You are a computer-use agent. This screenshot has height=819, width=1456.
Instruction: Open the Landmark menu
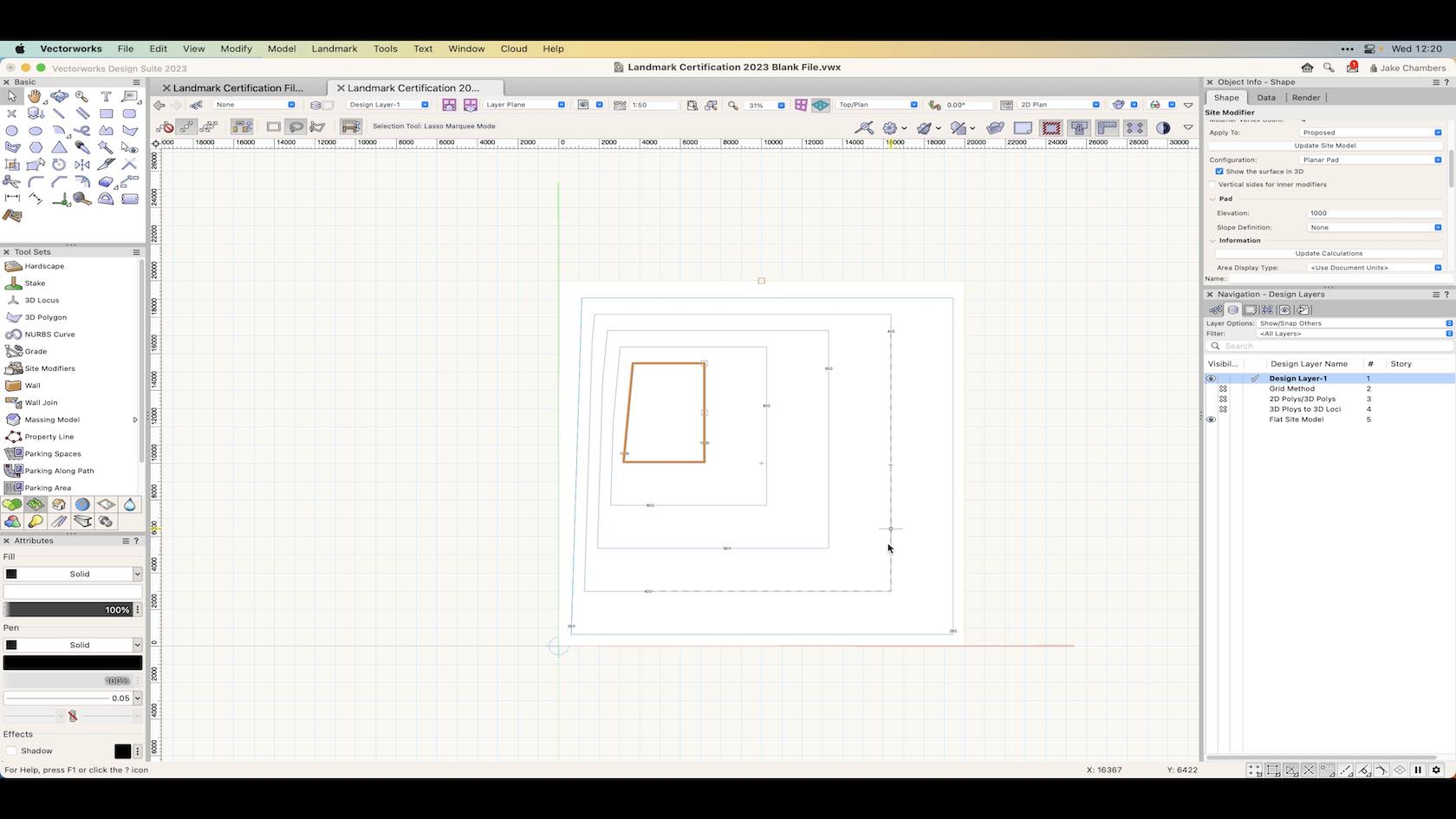point(334,49)
